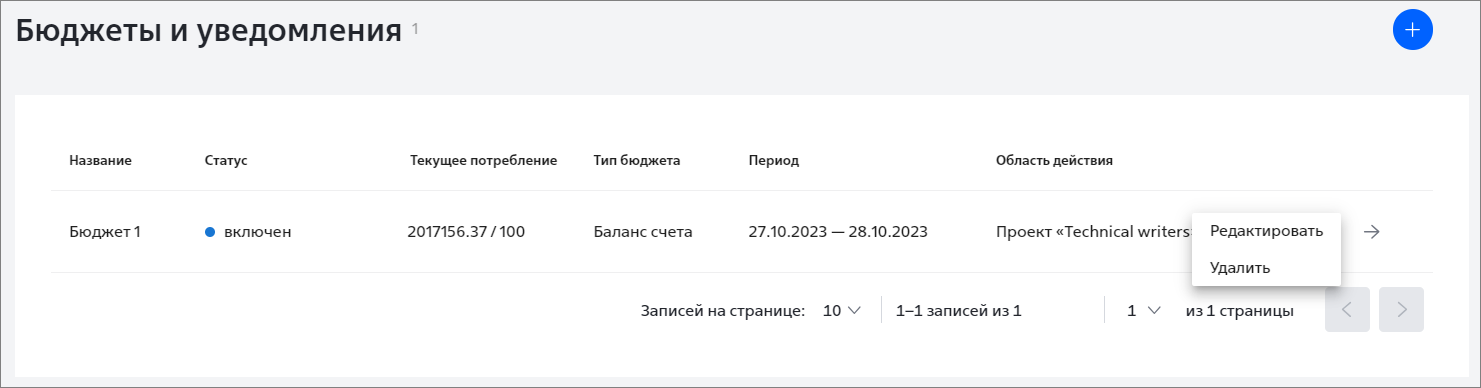Click the Текущее потребление column header

click(x=483, y=160)
